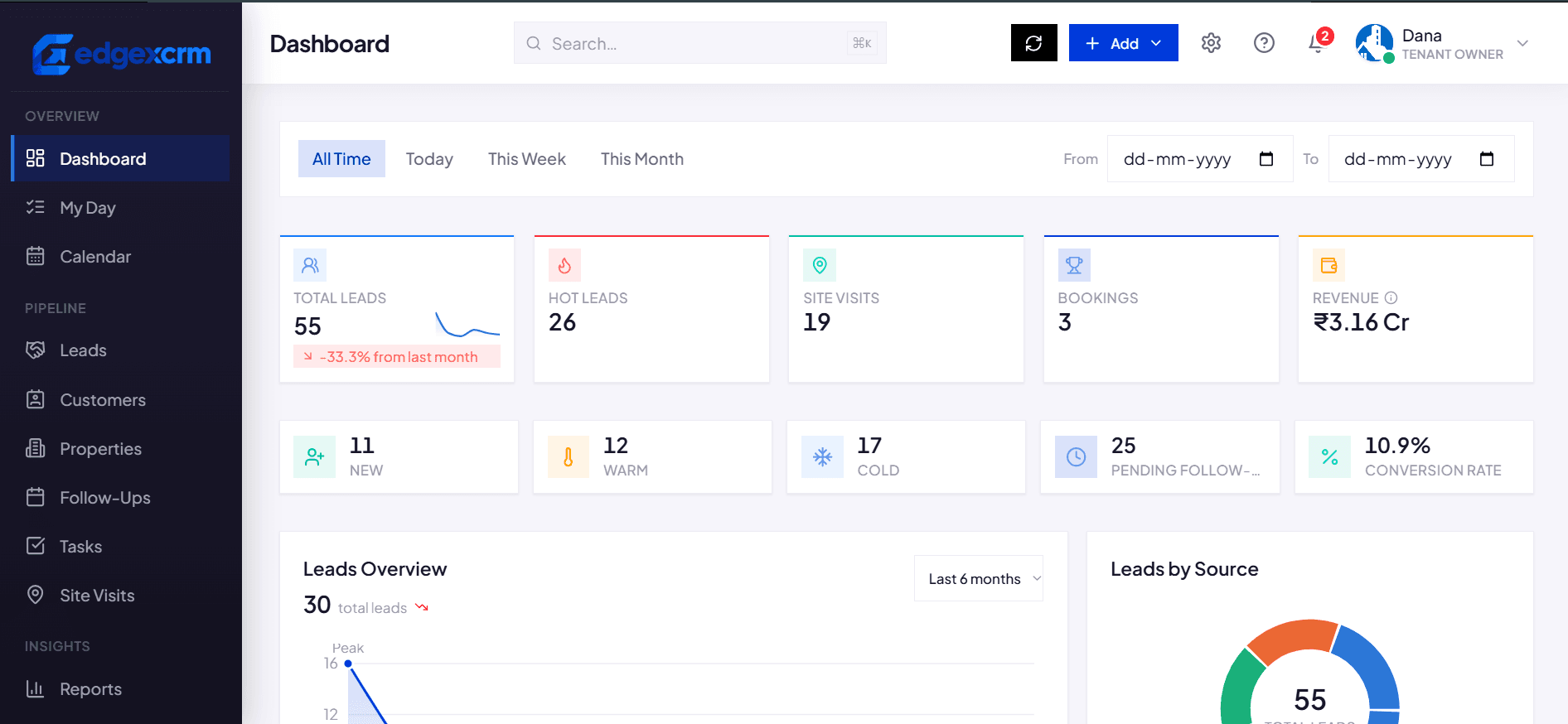Click the New leads person-plus icon

coord(314,456)
